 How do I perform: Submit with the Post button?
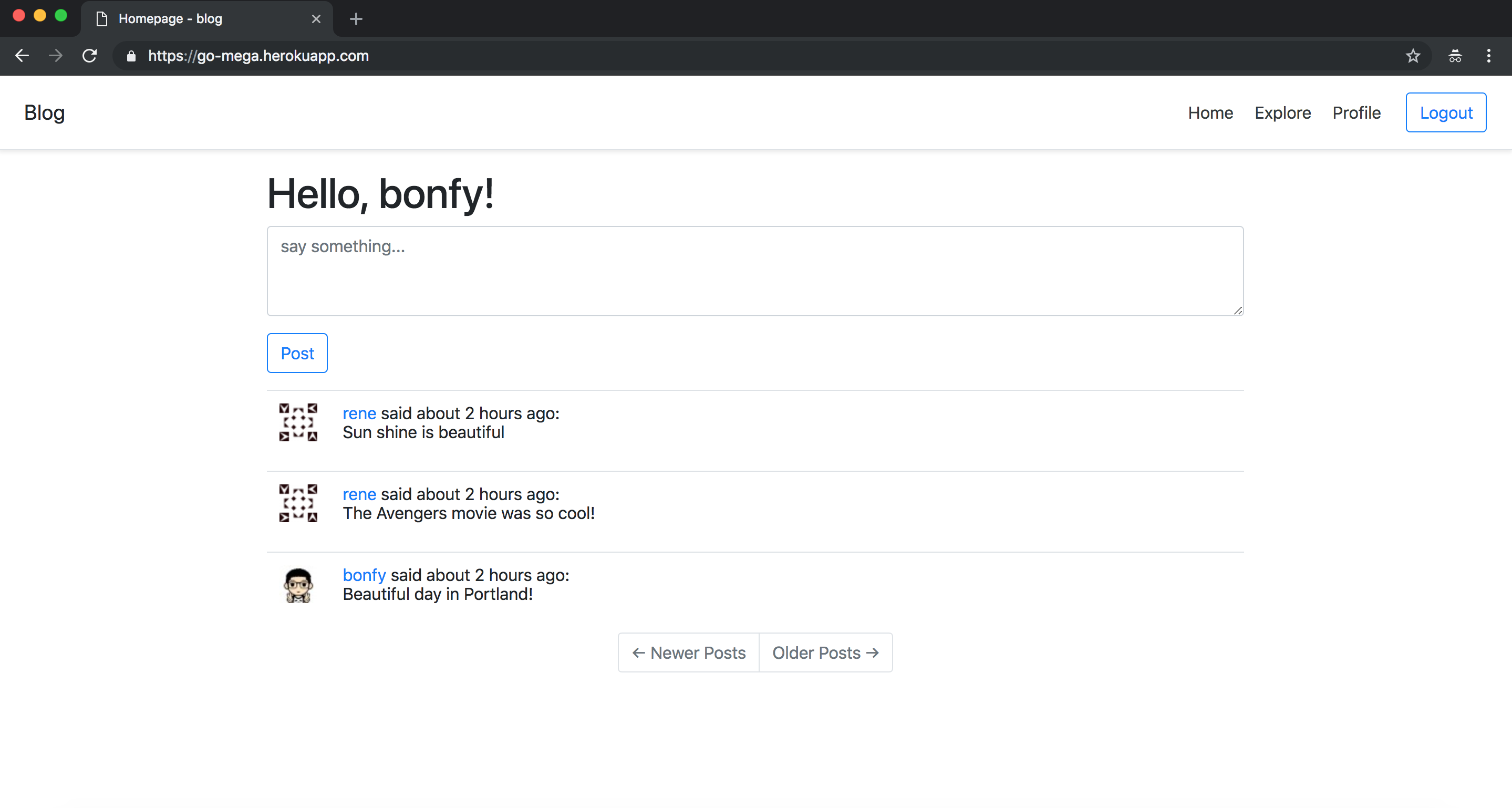tap(297, 353)
